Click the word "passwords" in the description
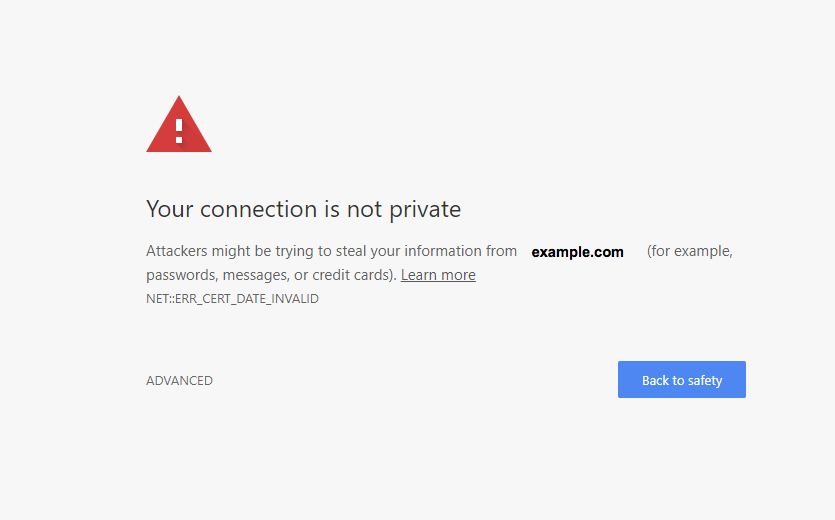The width and height of the screenshot is (835, 520). [x=181, y=275]
